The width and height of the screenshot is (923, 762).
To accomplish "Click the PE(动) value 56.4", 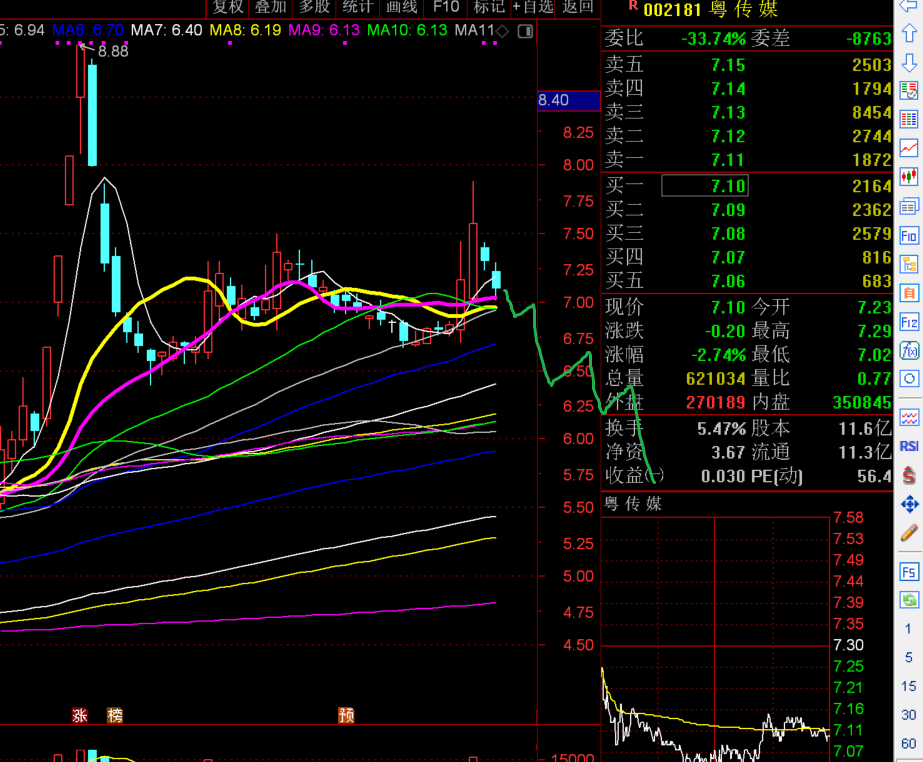I will pyautogui.click(x=875, y=476).
